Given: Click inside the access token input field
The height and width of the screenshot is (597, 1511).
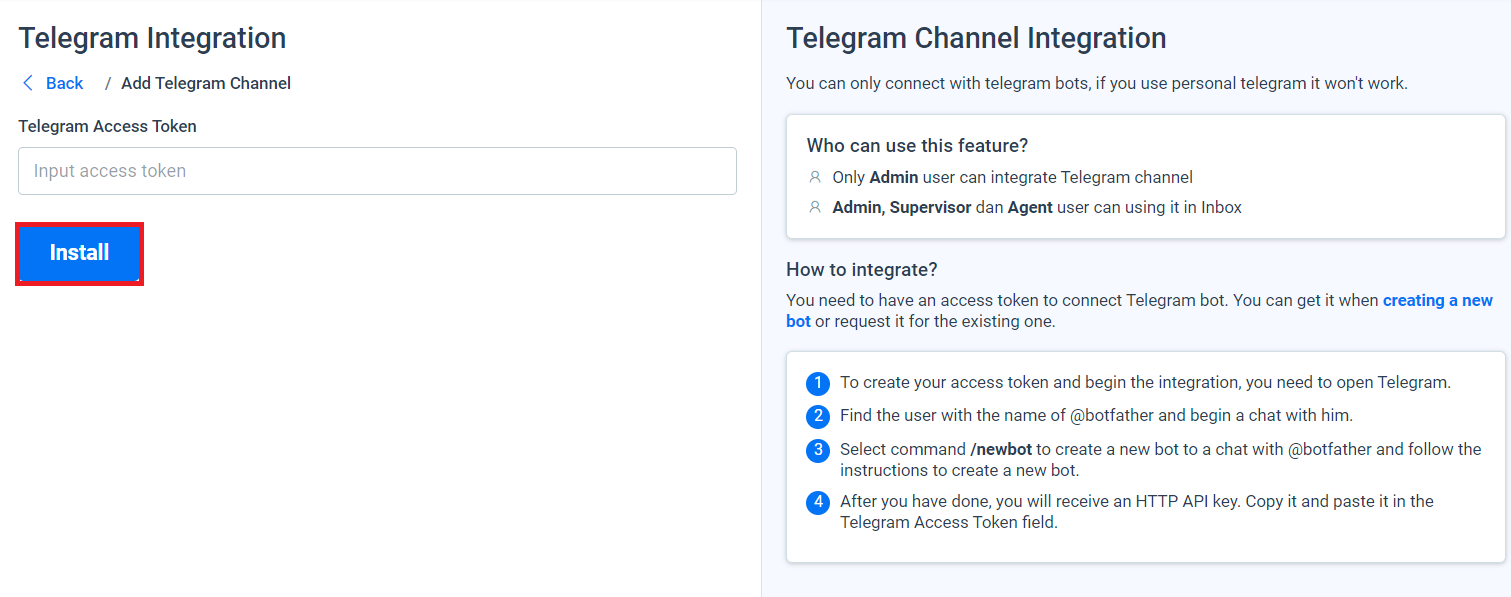Looking at the screenshot, I should [x=377, y=170].
